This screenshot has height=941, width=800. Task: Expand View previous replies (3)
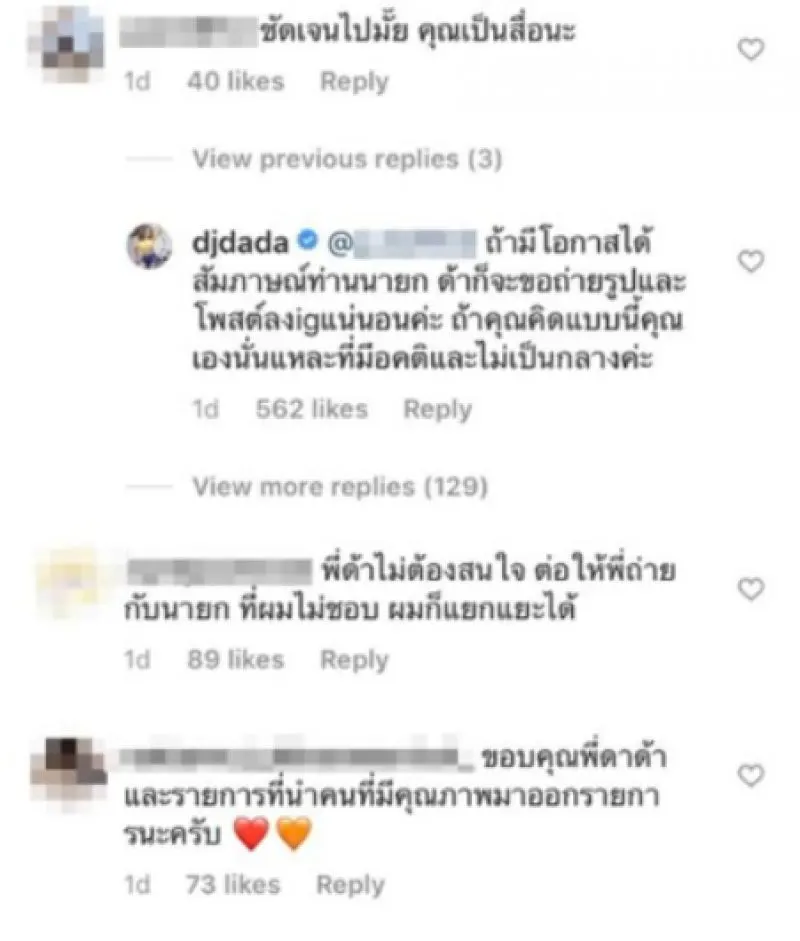347,159
